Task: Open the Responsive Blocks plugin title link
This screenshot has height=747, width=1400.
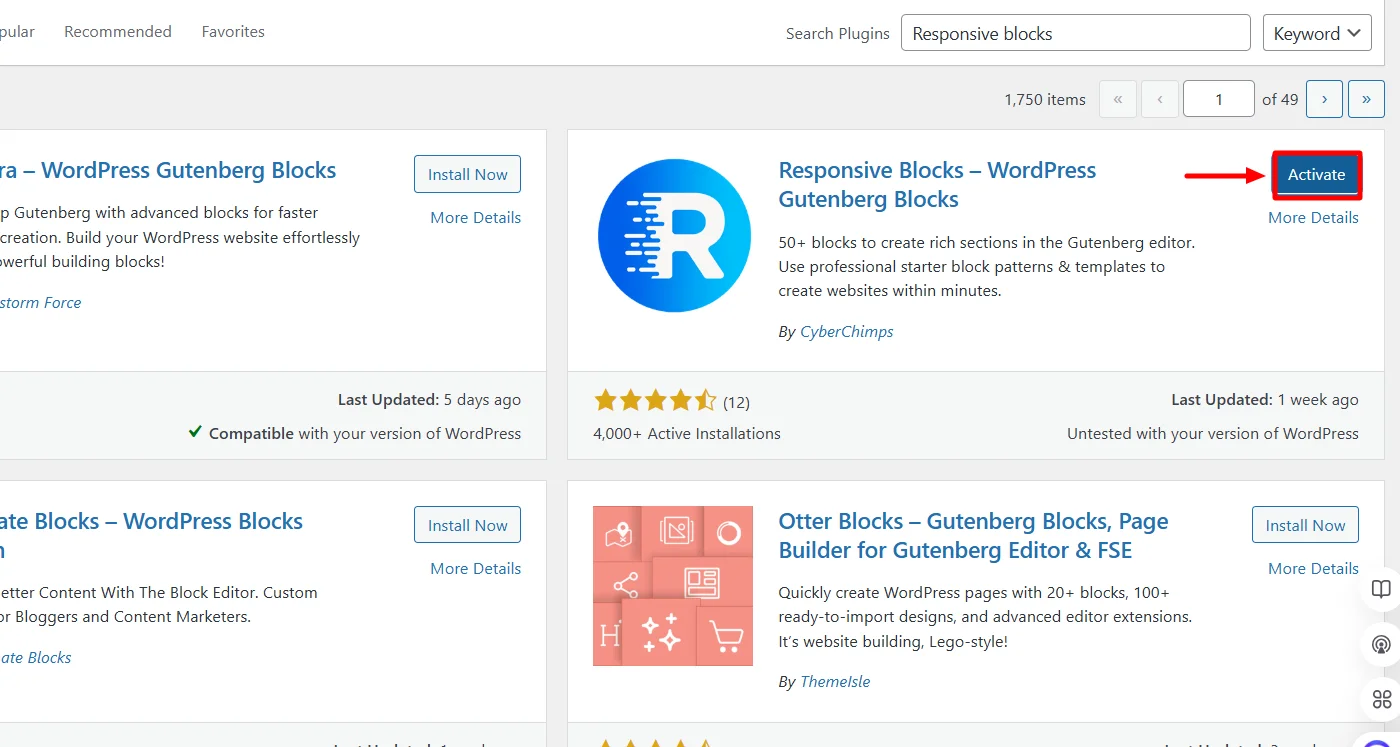Action: 937,185
